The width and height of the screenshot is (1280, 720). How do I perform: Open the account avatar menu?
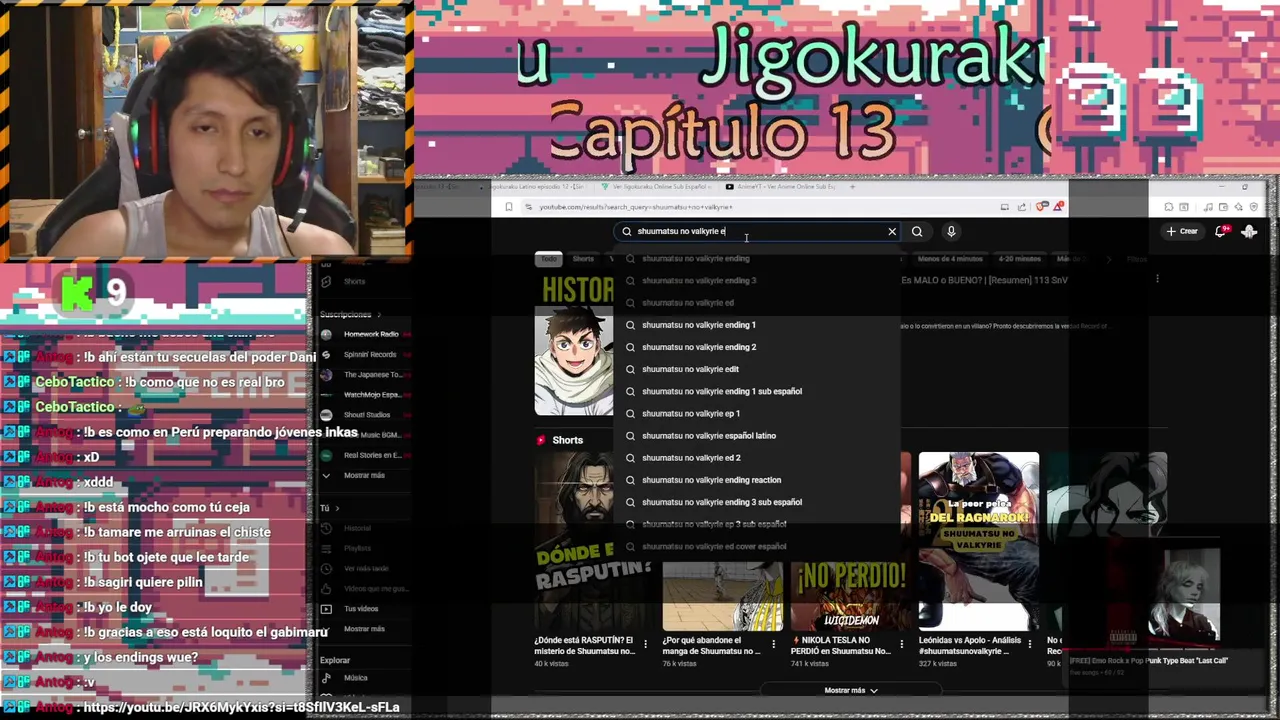[1249, 231]
